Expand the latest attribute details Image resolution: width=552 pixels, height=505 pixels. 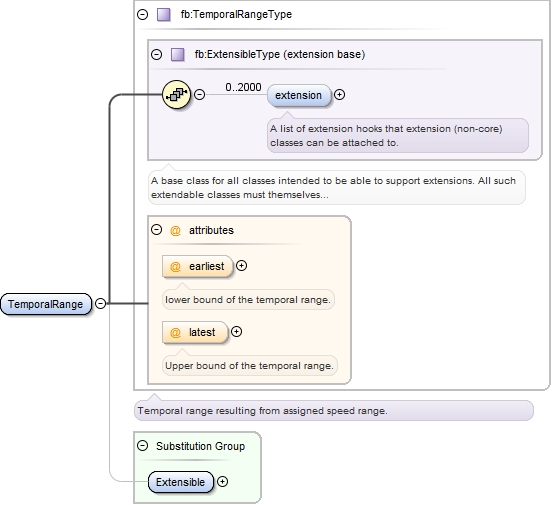[236, 331]
